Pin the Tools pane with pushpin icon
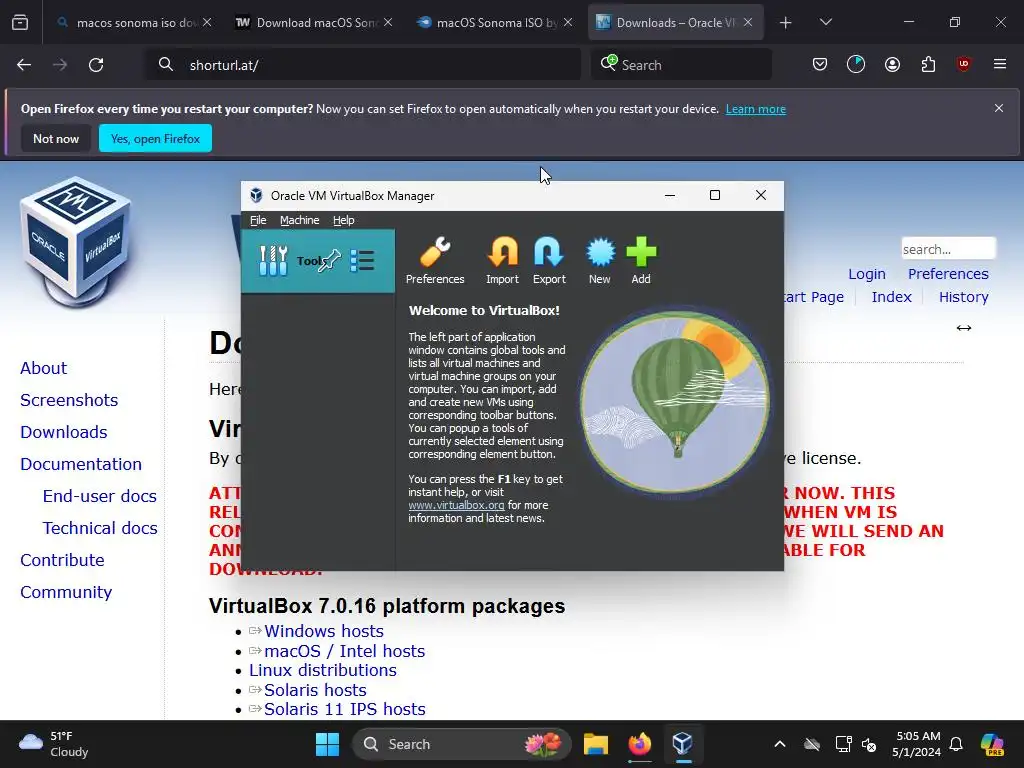This screenshot has height=768, width=1024. pos(329,261)
